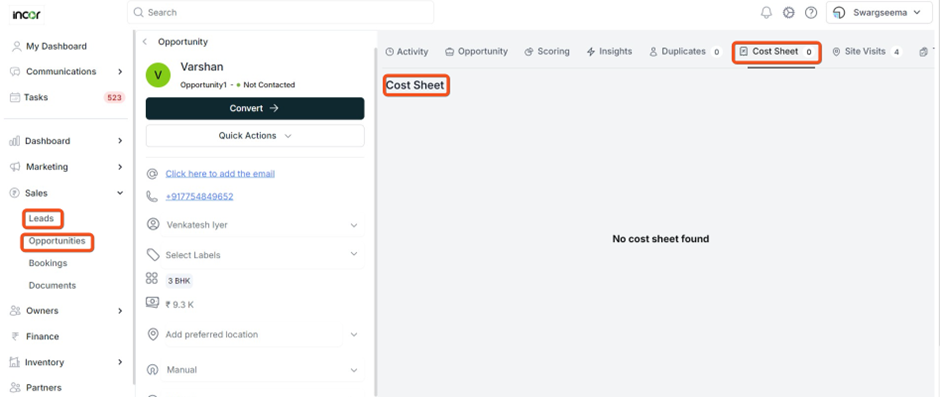The height and width of the screenshot is (397, 940).
Task: Click the source icon beside Manual
Action: pos(153,369)
